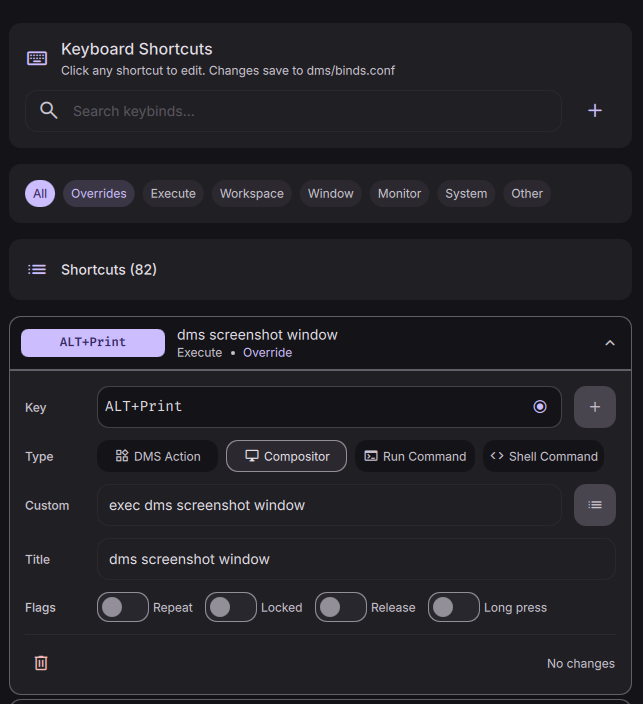This screenshot has width=643, height=704.
Task: Filter shortcuts by Workspace
Action: pos(252,194)
